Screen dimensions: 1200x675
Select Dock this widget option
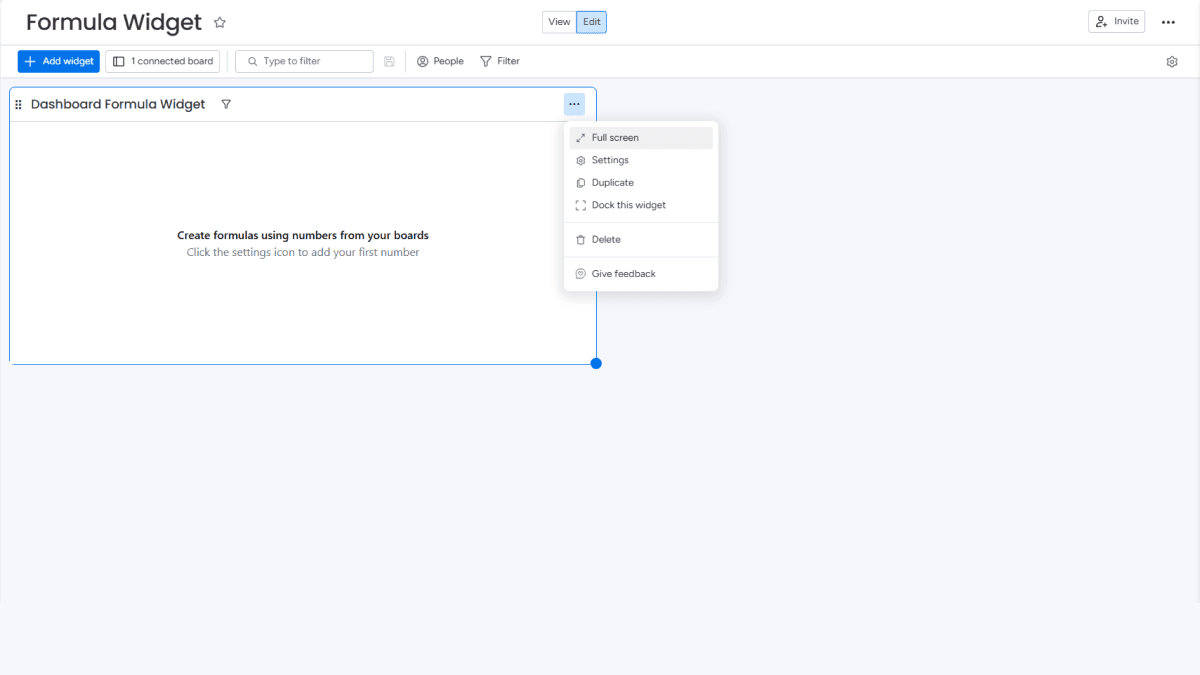click(629, 204)
